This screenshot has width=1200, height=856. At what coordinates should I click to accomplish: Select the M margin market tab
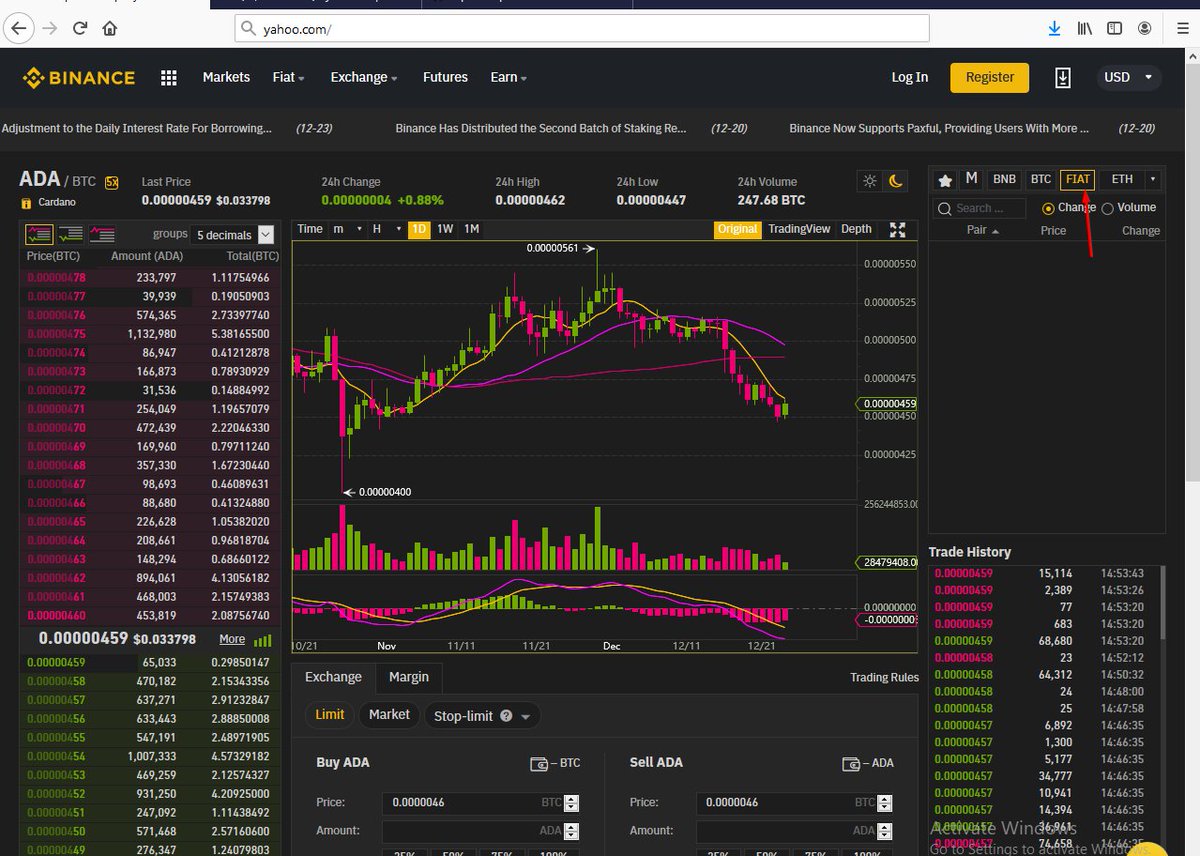[x=971, y=179]
